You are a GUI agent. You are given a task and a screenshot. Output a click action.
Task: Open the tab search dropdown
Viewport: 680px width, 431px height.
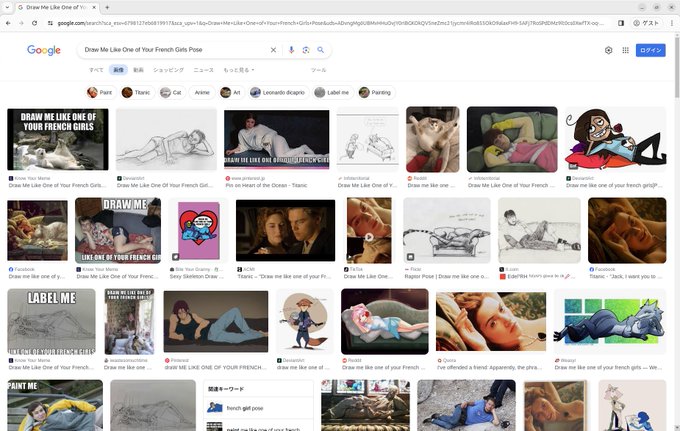click(7, 7)
